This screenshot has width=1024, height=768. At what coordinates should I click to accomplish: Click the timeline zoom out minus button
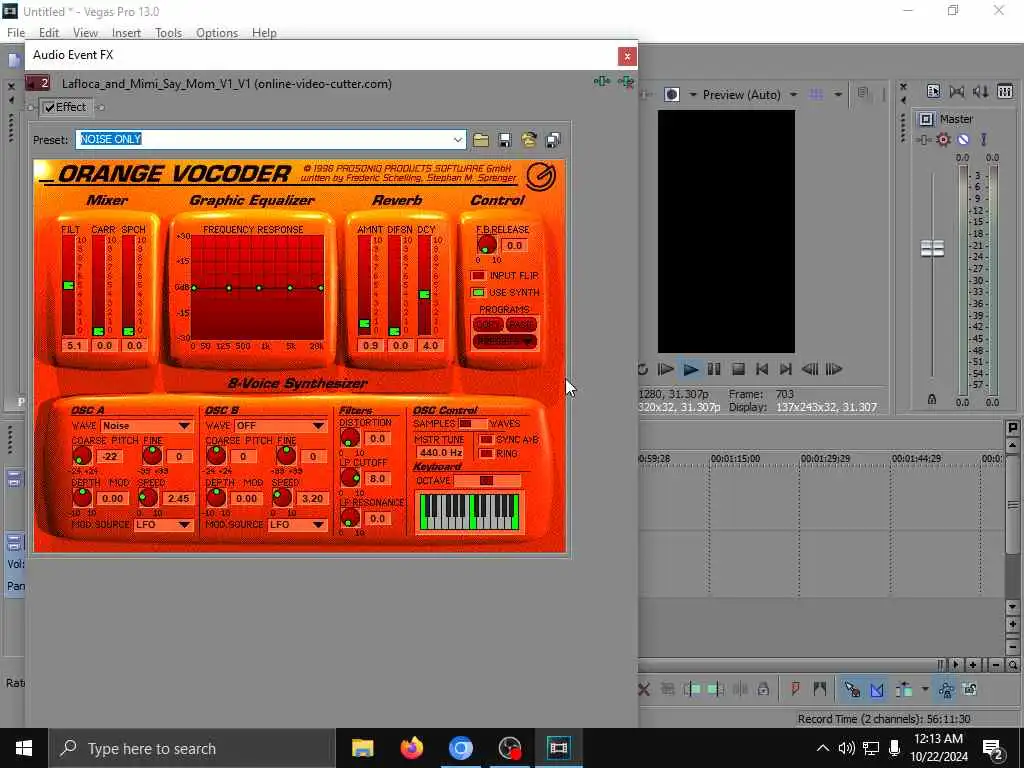point(996,665)
